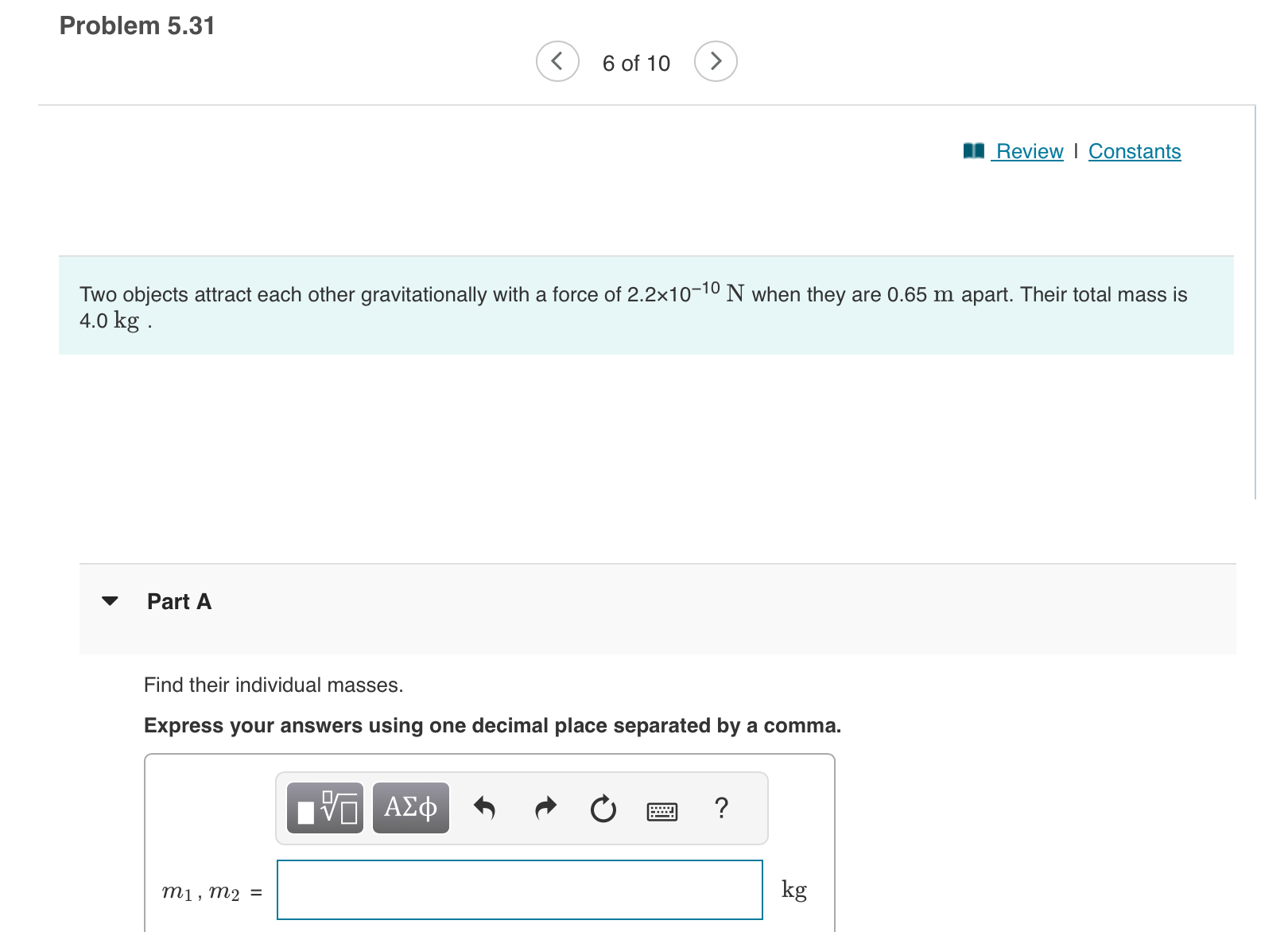Open the Constants reference
Image resolution: width=1288 pixels, height=932 pixels.
coord(1135,151)
